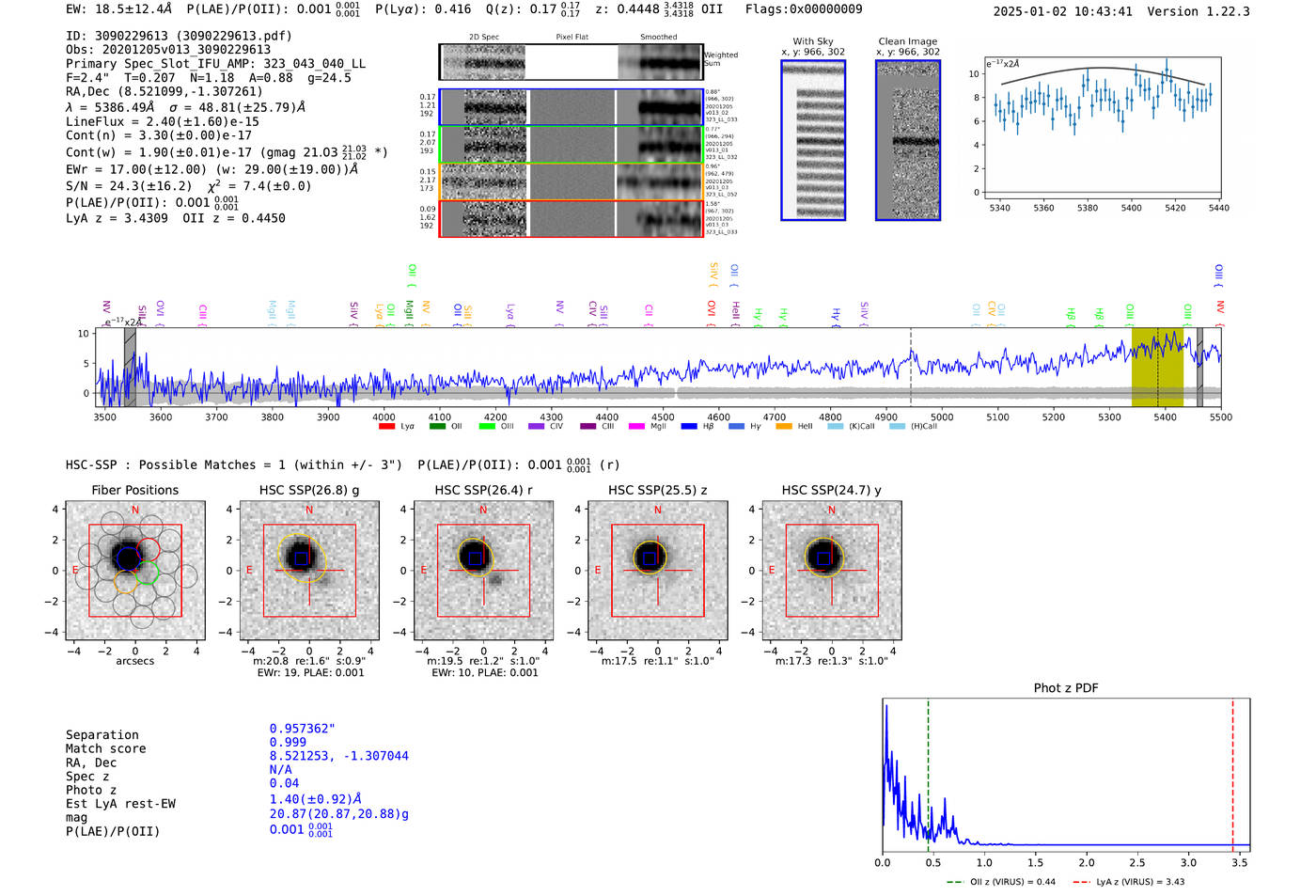Viewport: 1316px width, 896px height.
Task: Click the yellow highlighted band in spectrum
Action: (1156, 367)
